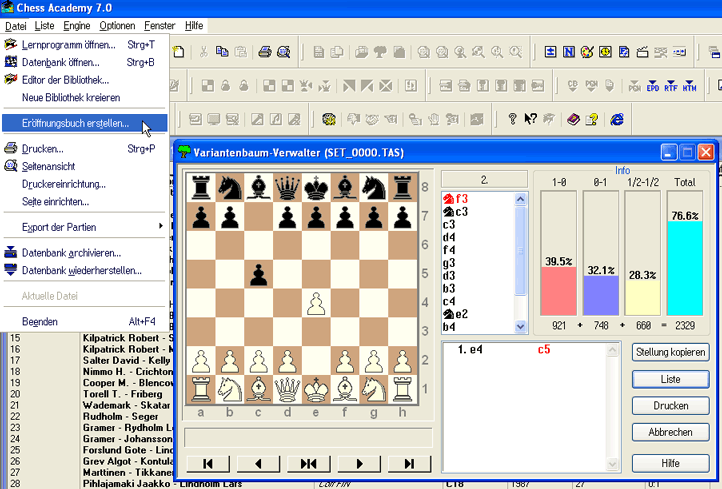
Task: Click the move list scroll up arrow
Action: coord(520,199)
